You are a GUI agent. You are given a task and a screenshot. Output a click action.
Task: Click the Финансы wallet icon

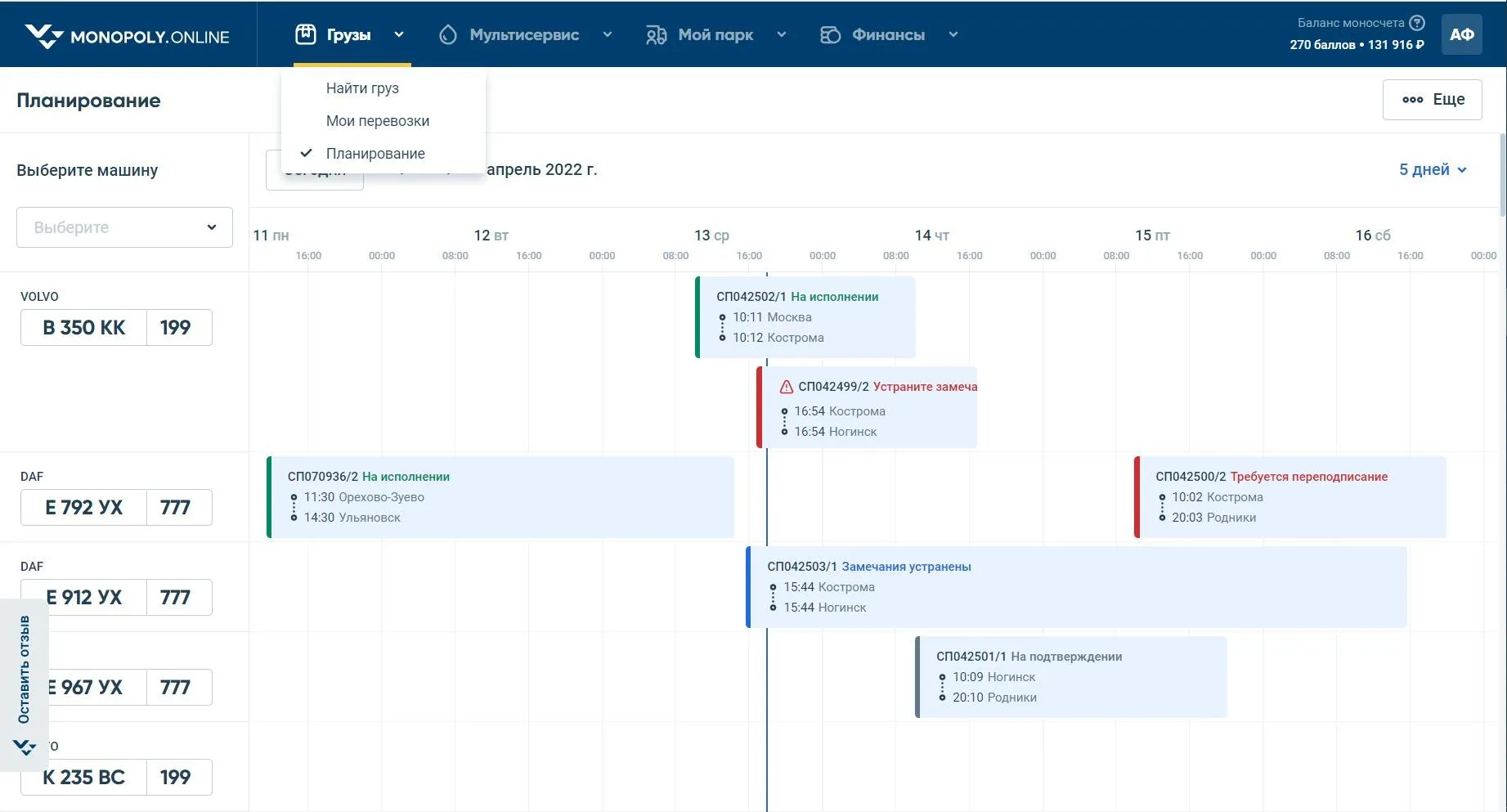click(830, 34)
